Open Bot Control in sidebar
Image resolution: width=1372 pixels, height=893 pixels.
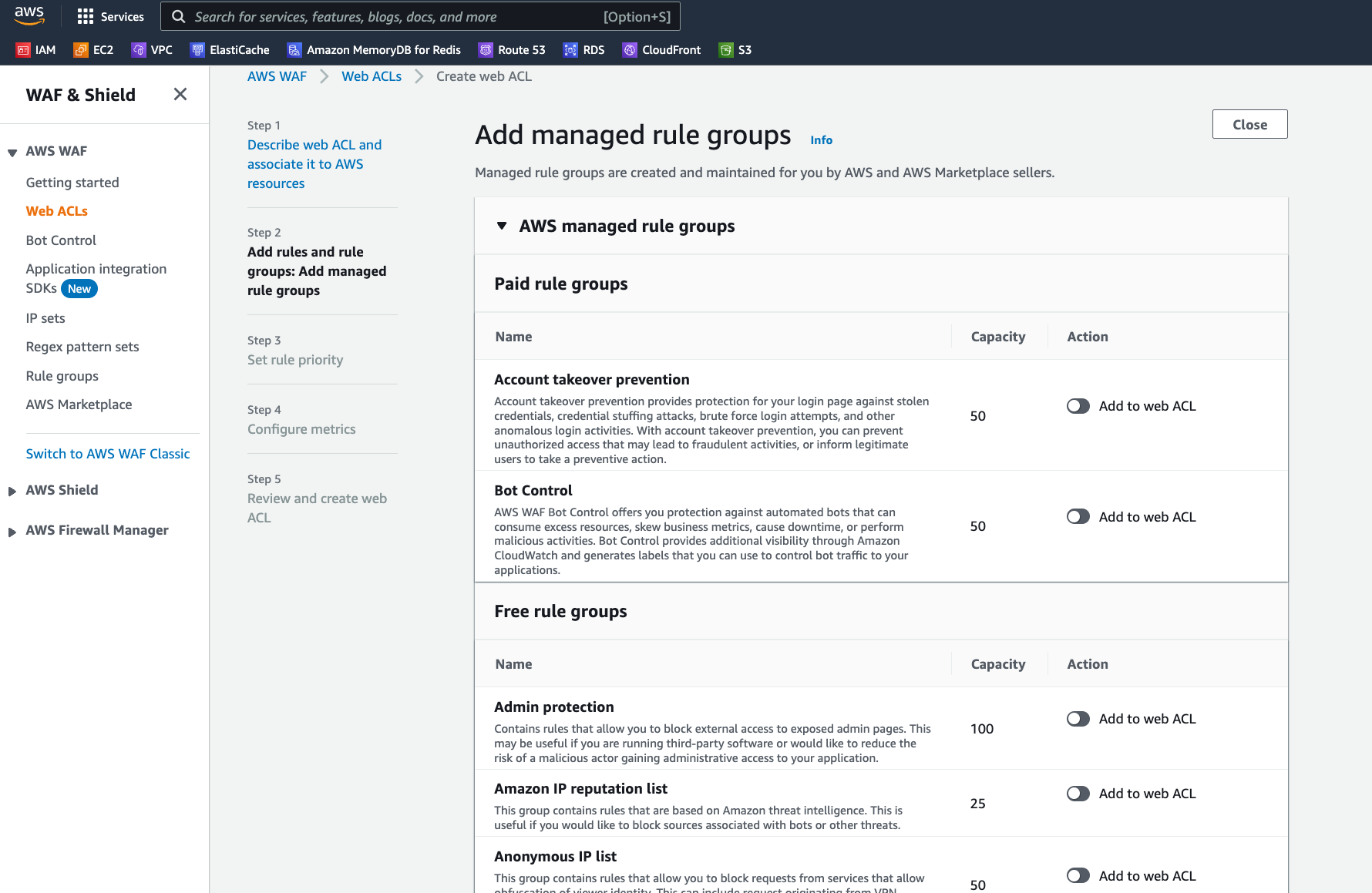click(61, 240)
